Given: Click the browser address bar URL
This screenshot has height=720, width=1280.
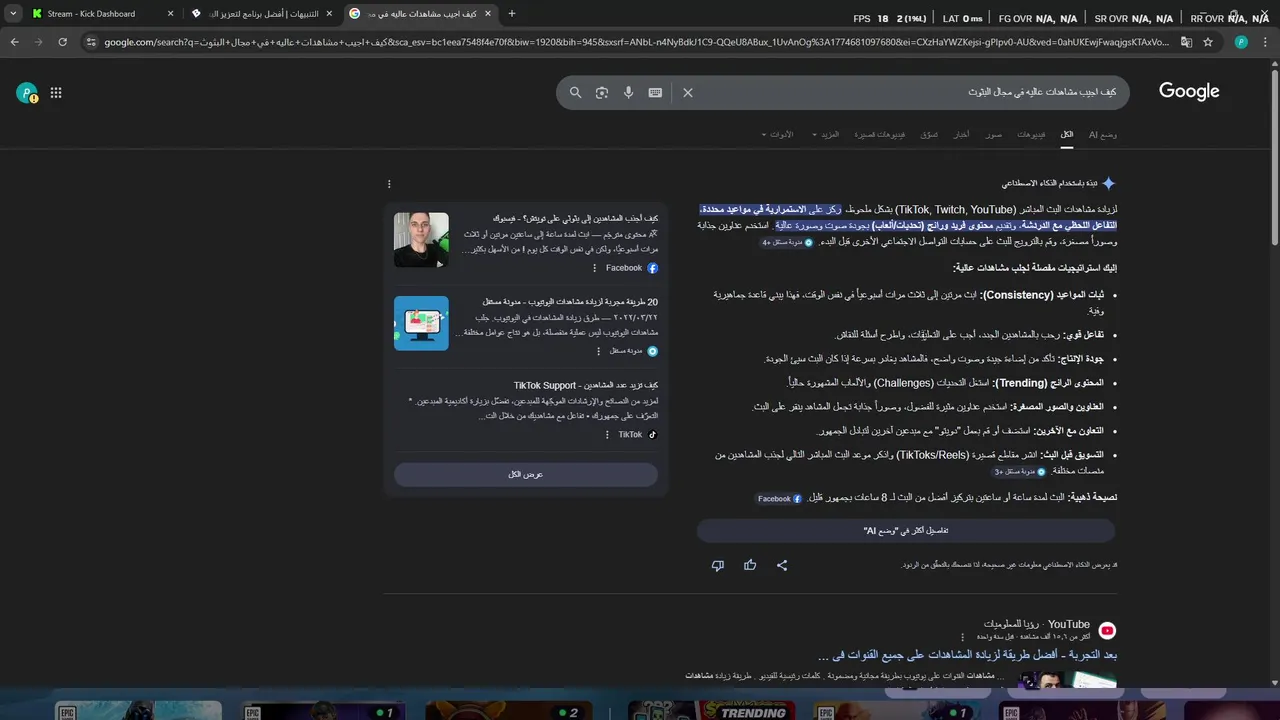Looking at the screenshot, I should pyautogui.click(x=635, y=42).
